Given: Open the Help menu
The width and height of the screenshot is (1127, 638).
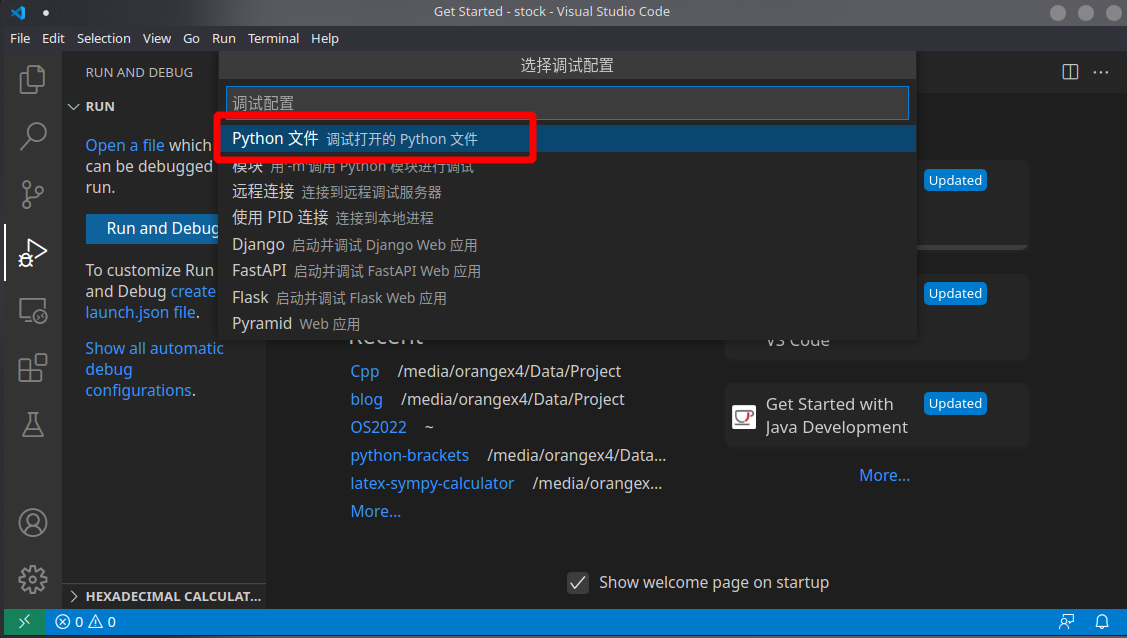Looking at the screenshot, I should tap(325, 38).
